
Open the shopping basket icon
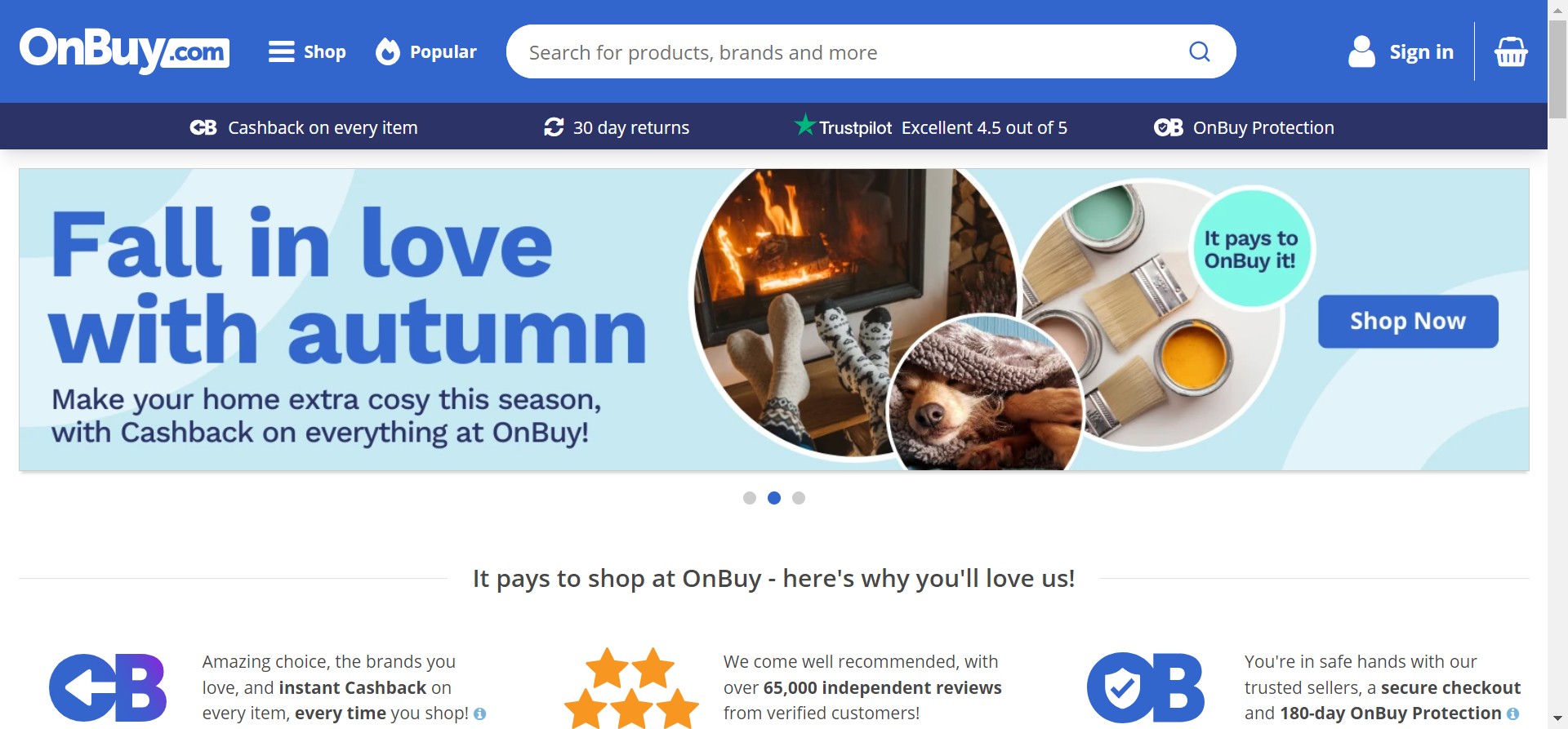pyautogui.click(x=1511, y=51)
